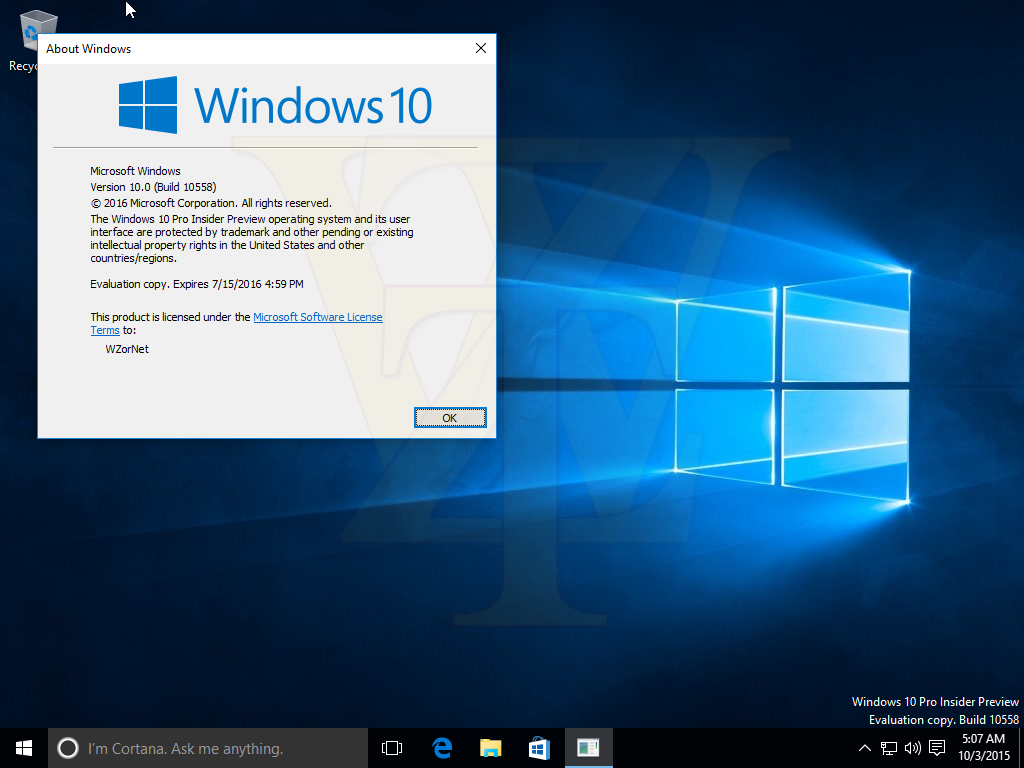The width and height of the screenshot is (1024, 768).
Task: Launch Microsoft Edge from the taskbar
Action: pos(442,748)
